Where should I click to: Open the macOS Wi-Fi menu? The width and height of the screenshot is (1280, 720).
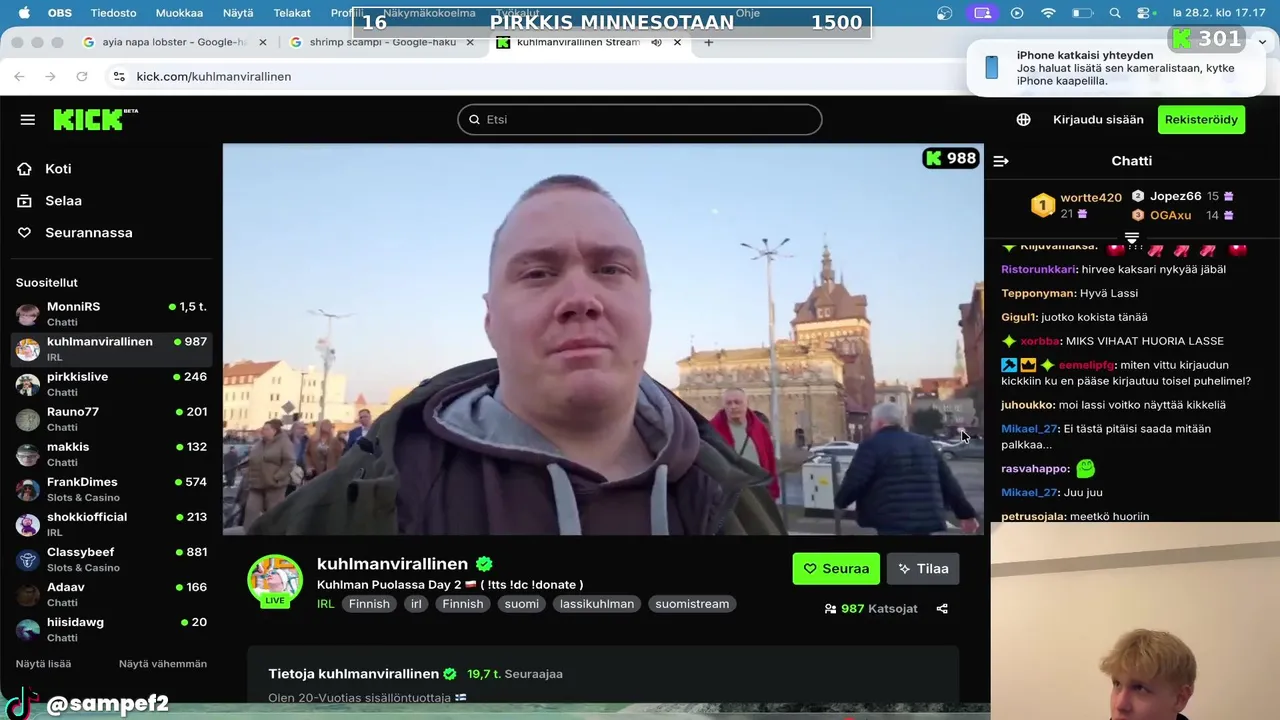[1048, 13]
